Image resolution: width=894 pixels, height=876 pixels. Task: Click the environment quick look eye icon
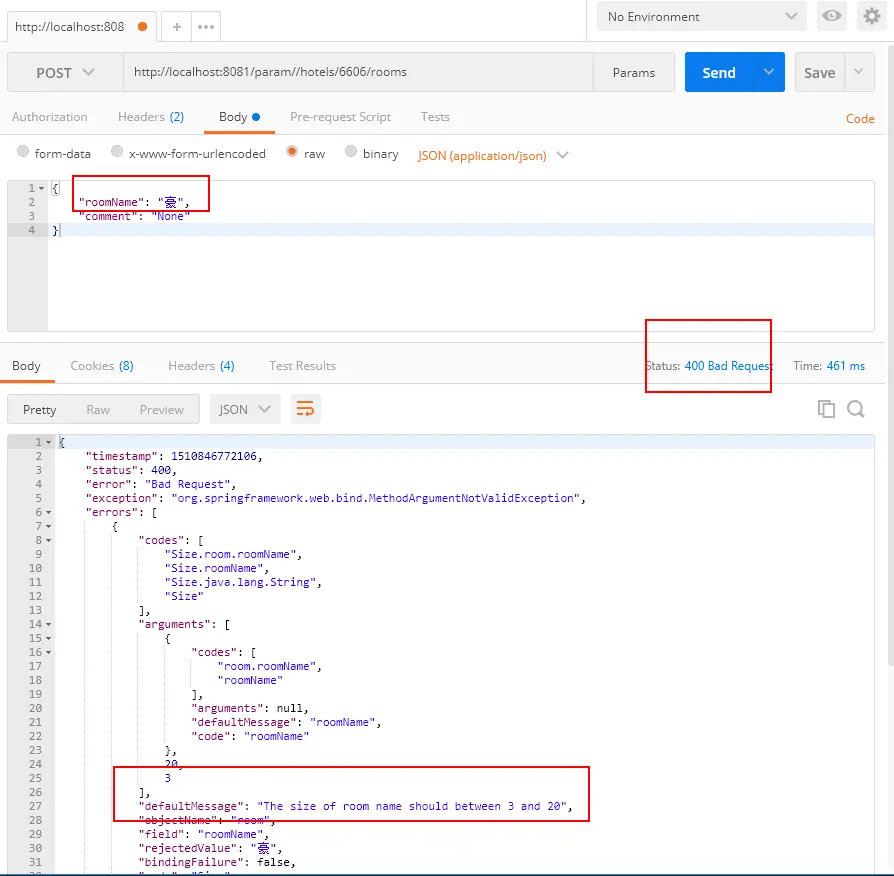point(831,16)
